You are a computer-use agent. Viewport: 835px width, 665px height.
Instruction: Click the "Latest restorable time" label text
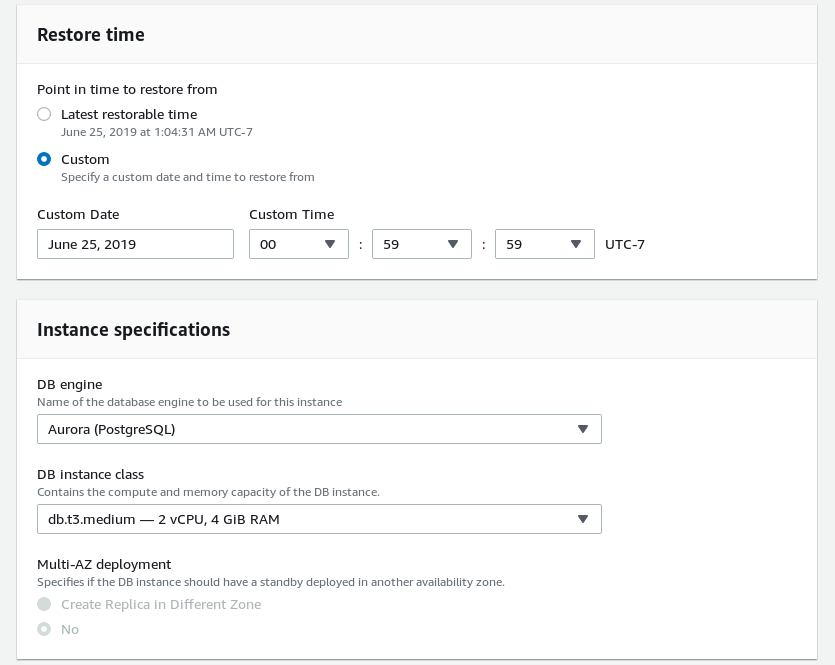[129, 114]
